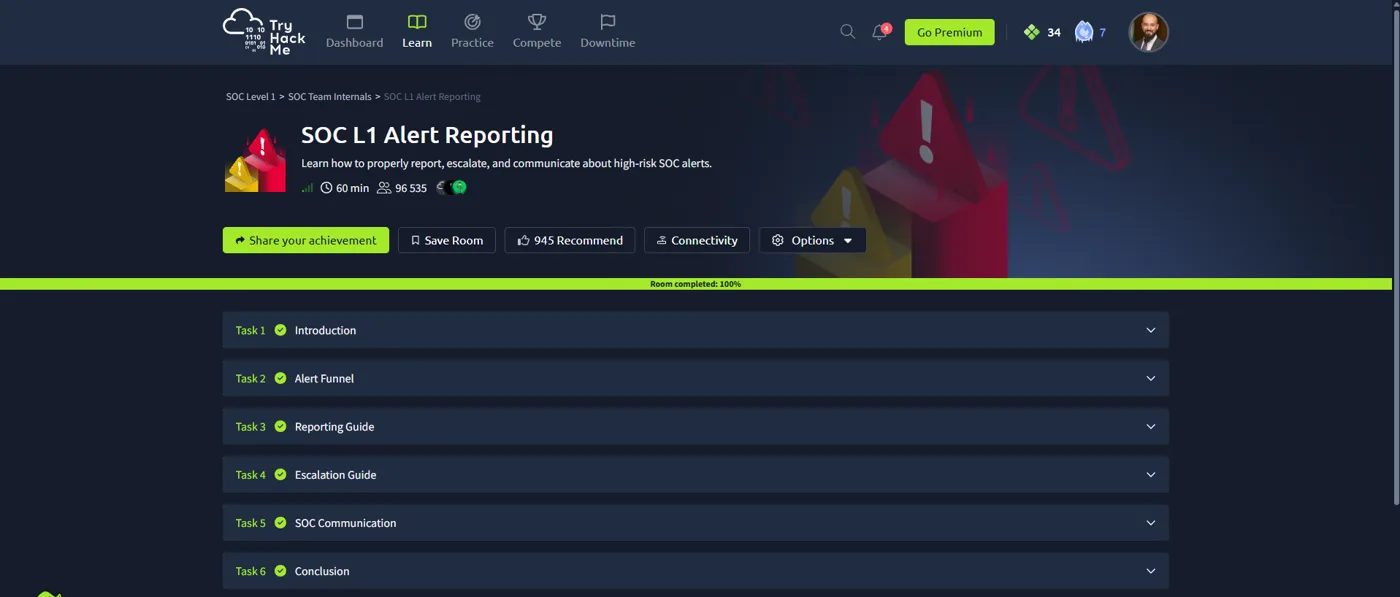Click the TryHackMe logo
1400x597 pixels.
pos(264,32)
